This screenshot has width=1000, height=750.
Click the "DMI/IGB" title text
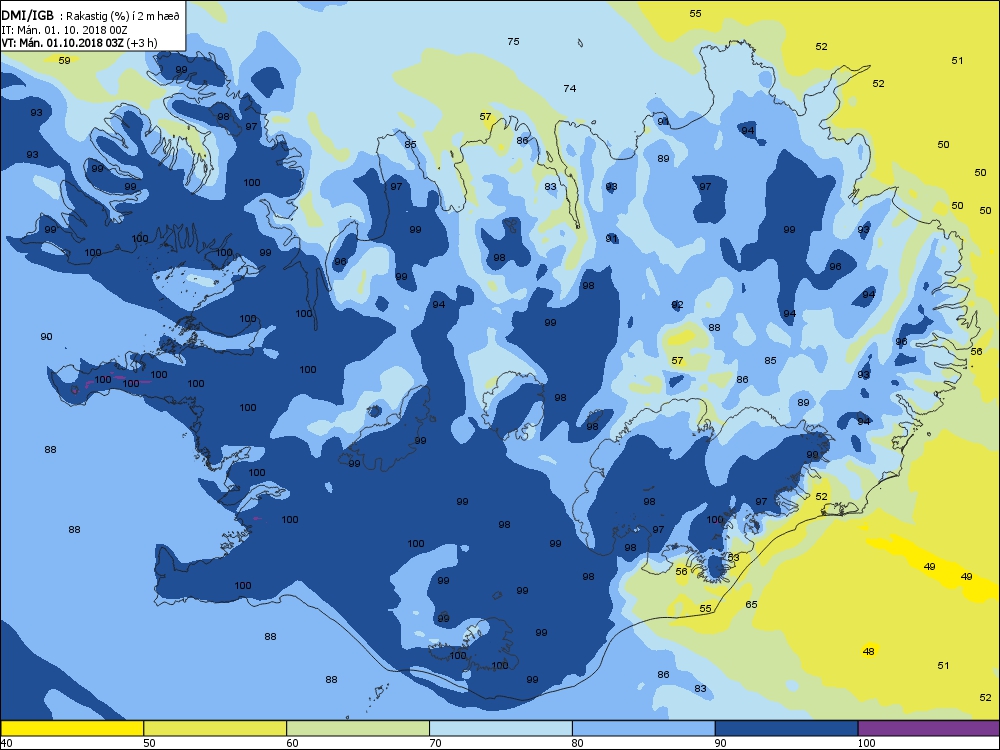point(28,16)
